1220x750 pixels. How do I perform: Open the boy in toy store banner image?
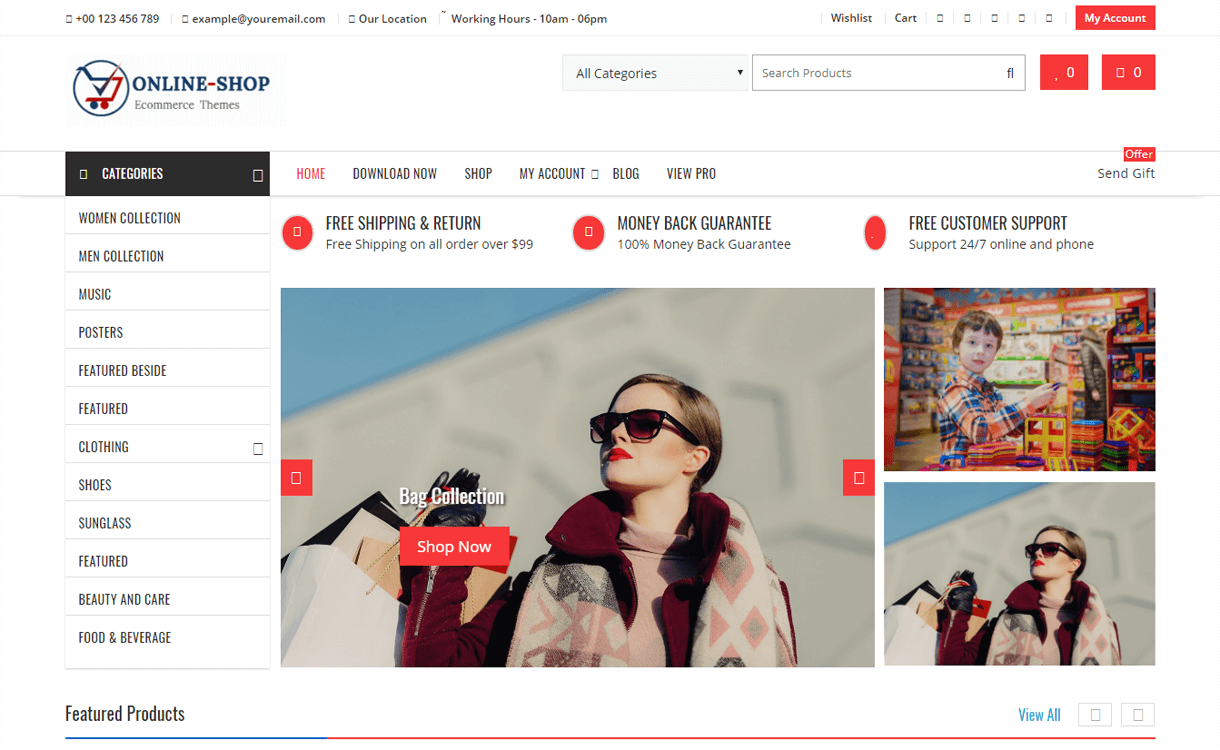coord(1019,379)
